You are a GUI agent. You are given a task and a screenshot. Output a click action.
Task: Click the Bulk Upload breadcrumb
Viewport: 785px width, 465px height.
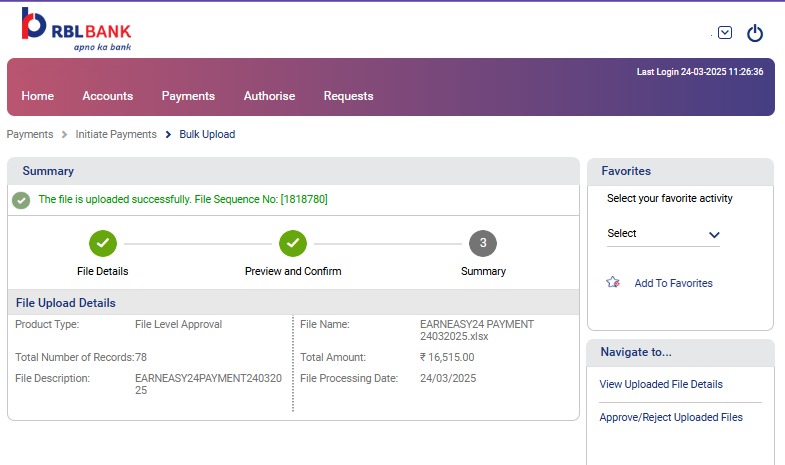[207, 134]
